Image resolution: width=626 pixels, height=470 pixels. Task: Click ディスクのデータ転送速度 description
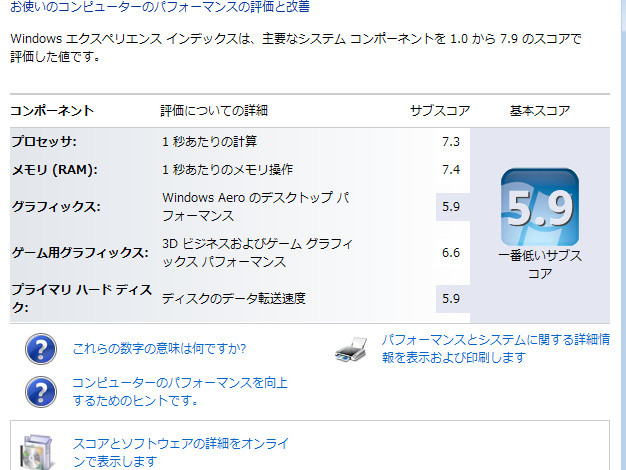point(234,299)
